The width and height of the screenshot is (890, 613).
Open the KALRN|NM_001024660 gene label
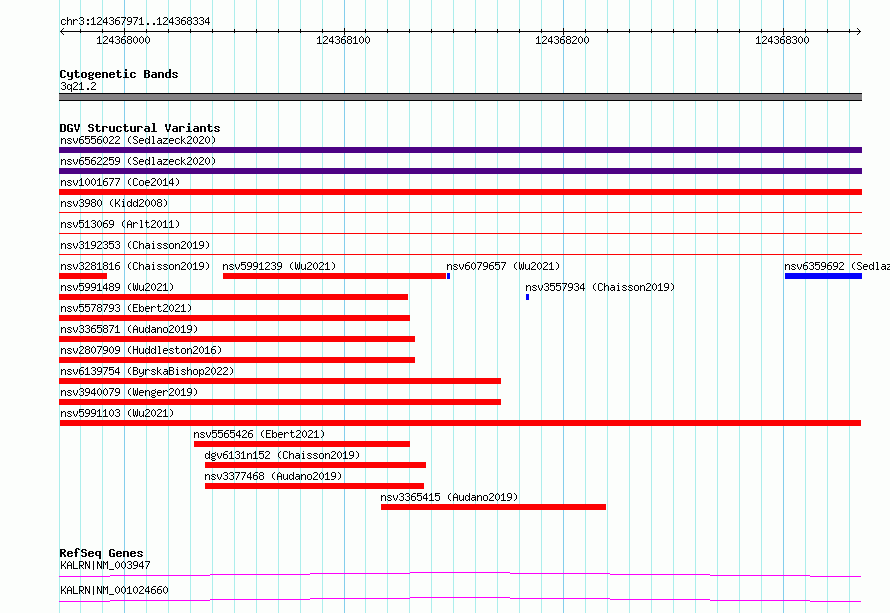(114, 590)
